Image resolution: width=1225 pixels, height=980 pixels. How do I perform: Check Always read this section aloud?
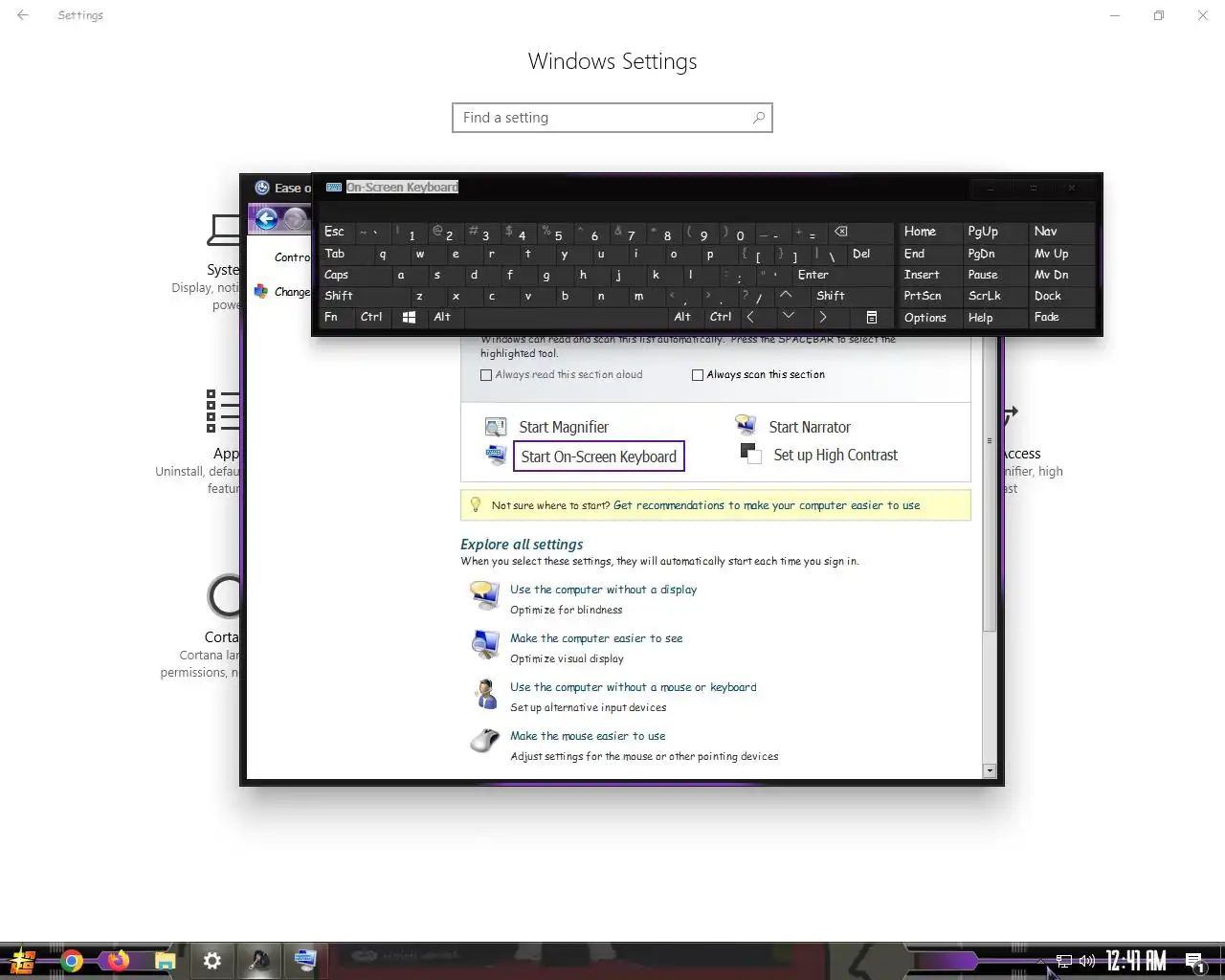pos(486,375)
